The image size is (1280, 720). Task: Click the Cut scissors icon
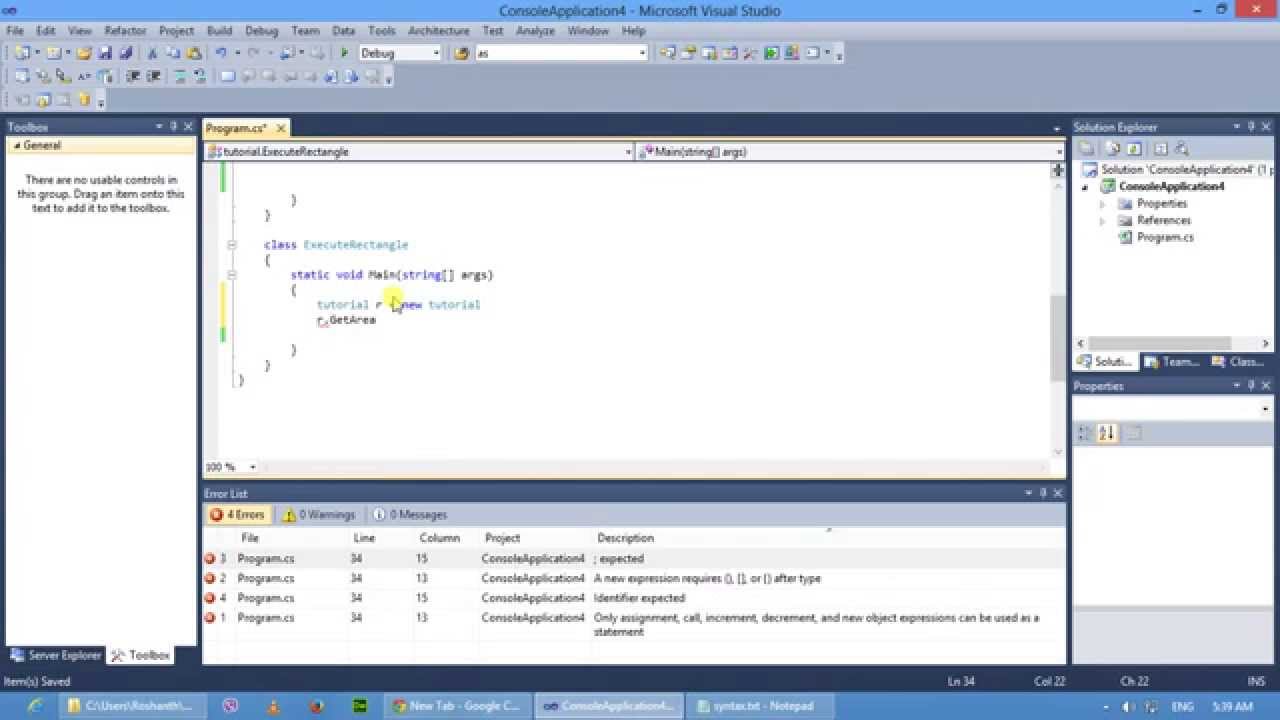coord(152,53)
